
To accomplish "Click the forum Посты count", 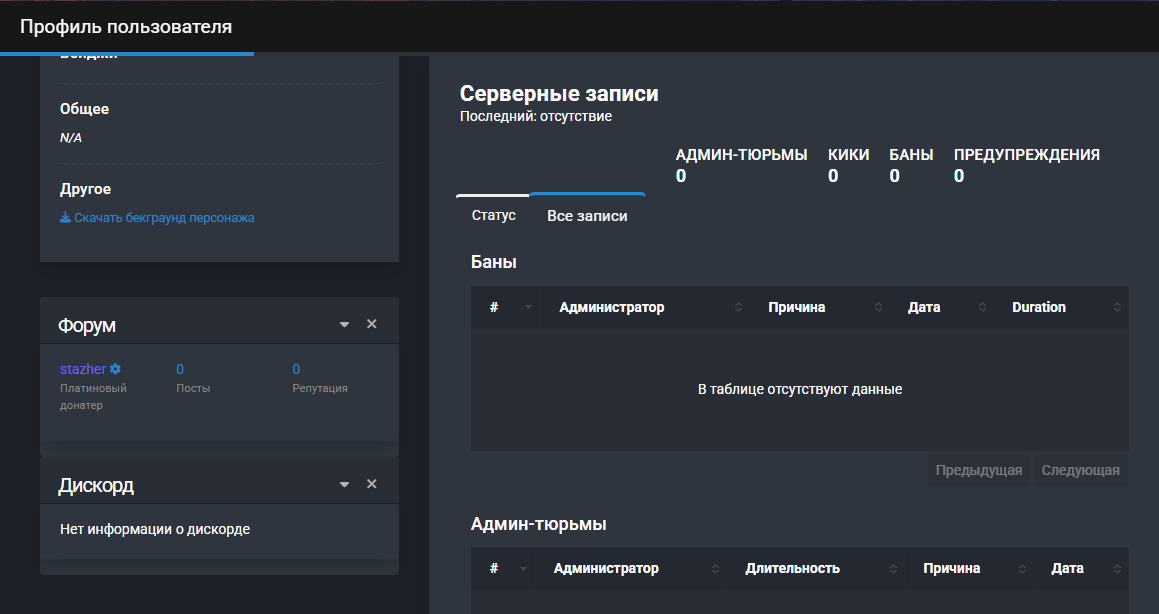I will 180,369.
